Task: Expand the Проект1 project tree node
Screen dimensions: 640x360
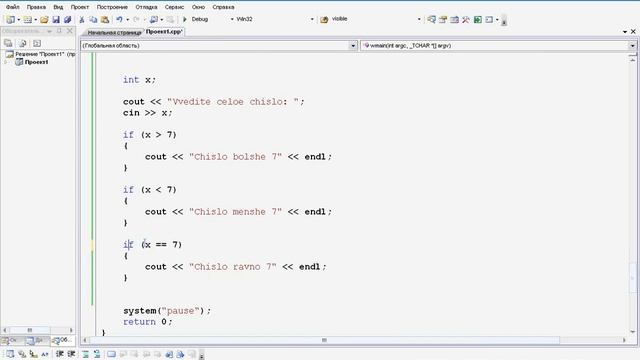Action: tap(6, 62)
